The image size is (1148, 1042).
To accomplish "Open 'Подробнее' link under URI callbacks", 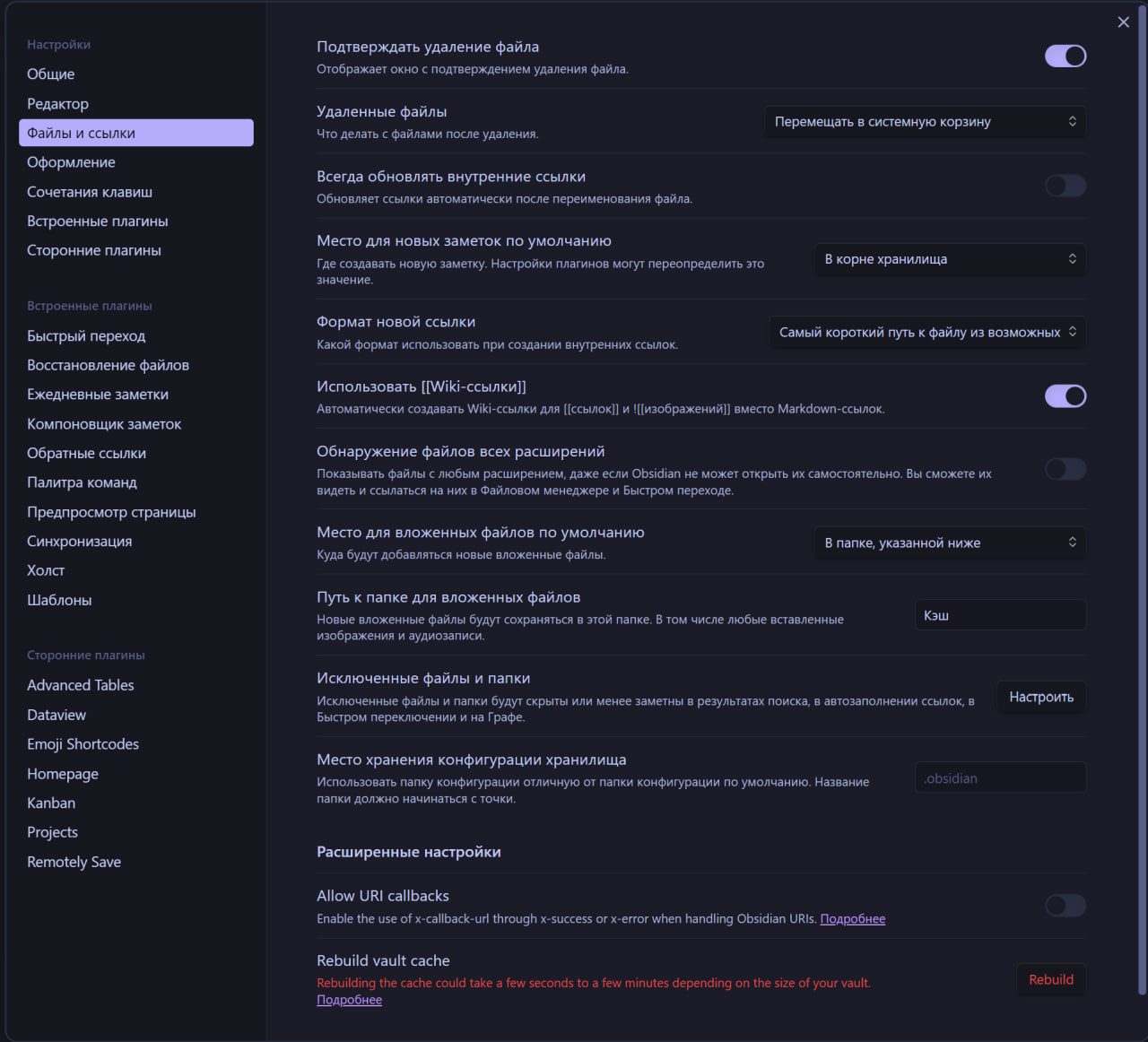I will [x=852, y=919].
